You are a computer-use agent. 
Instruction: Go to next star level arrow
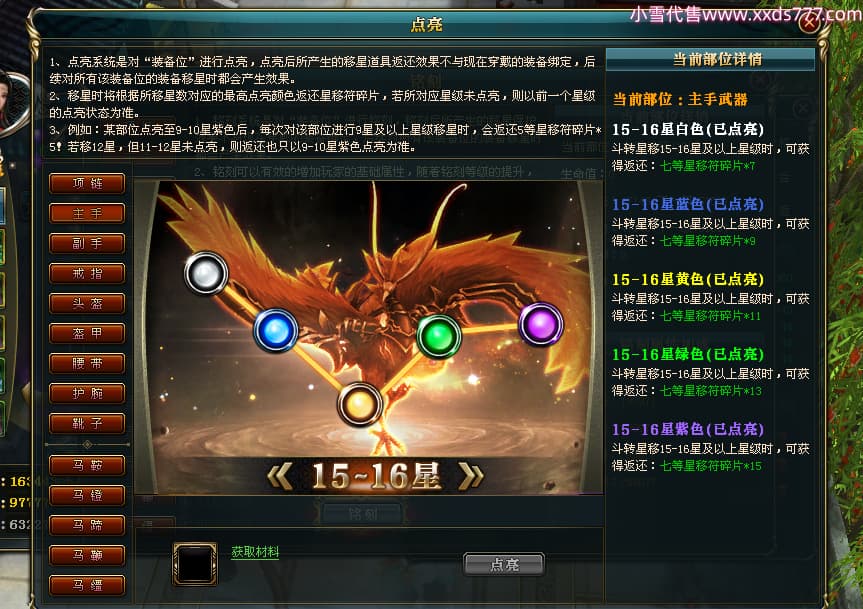[471, 476]
